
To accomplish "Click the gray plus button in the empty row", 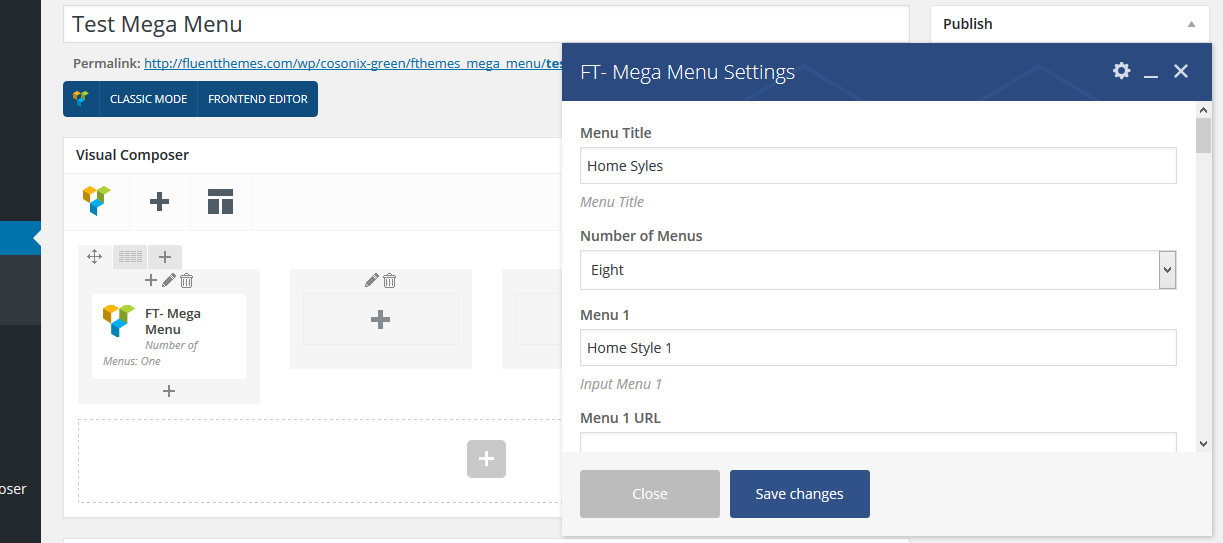I will (486, 459).
